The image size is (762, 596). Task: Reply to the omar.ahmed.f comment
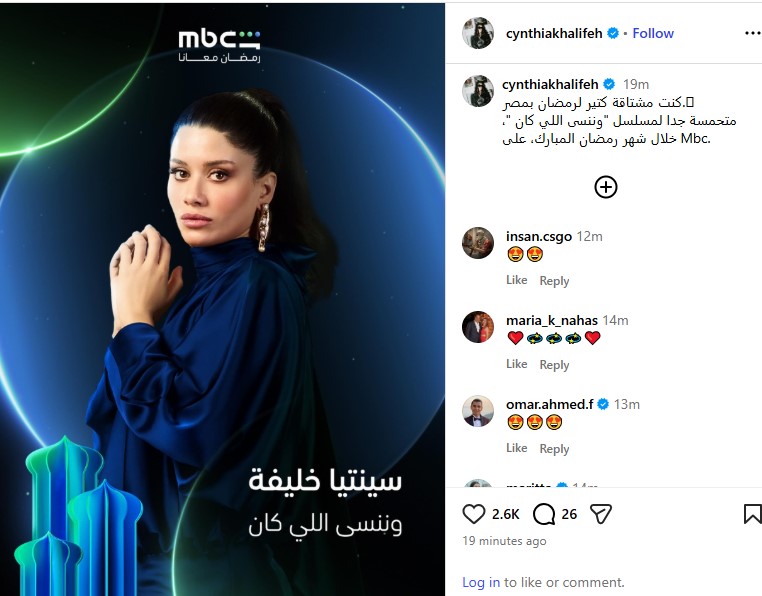pyautogui.click(x=554, y=449)
